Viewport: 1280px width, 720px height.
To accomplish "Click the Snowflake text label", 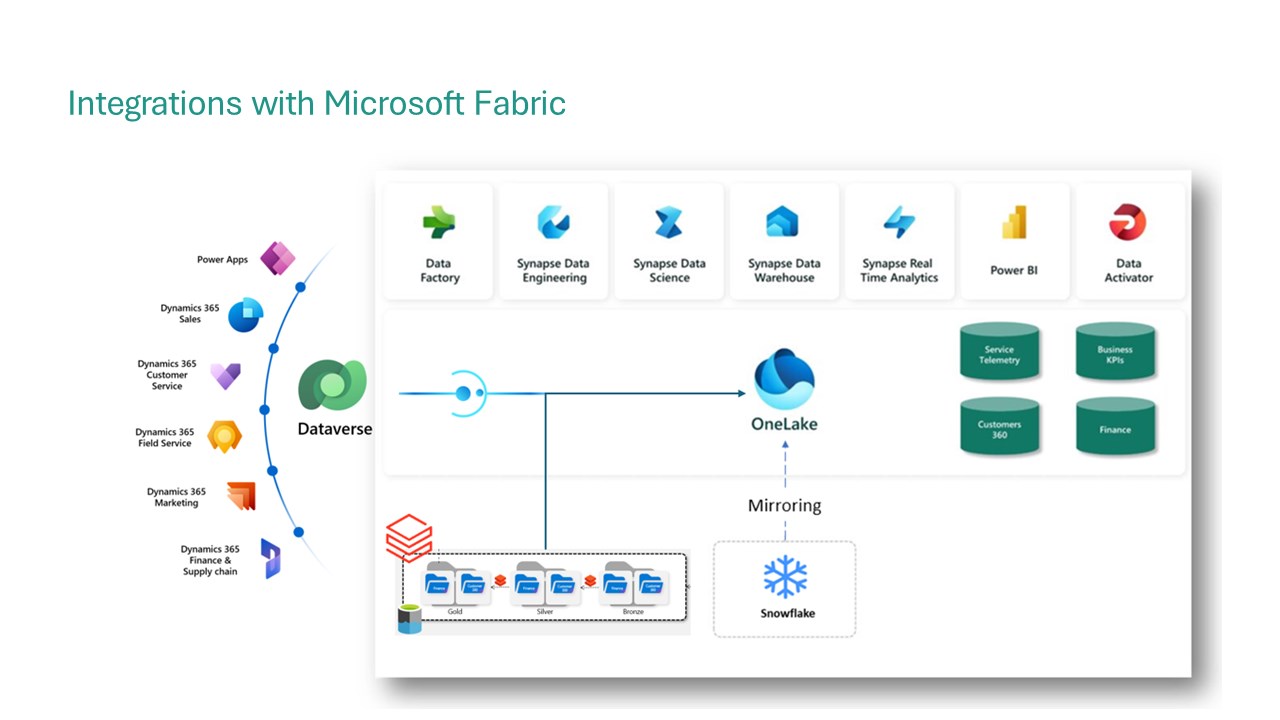I will coord(787,613).
